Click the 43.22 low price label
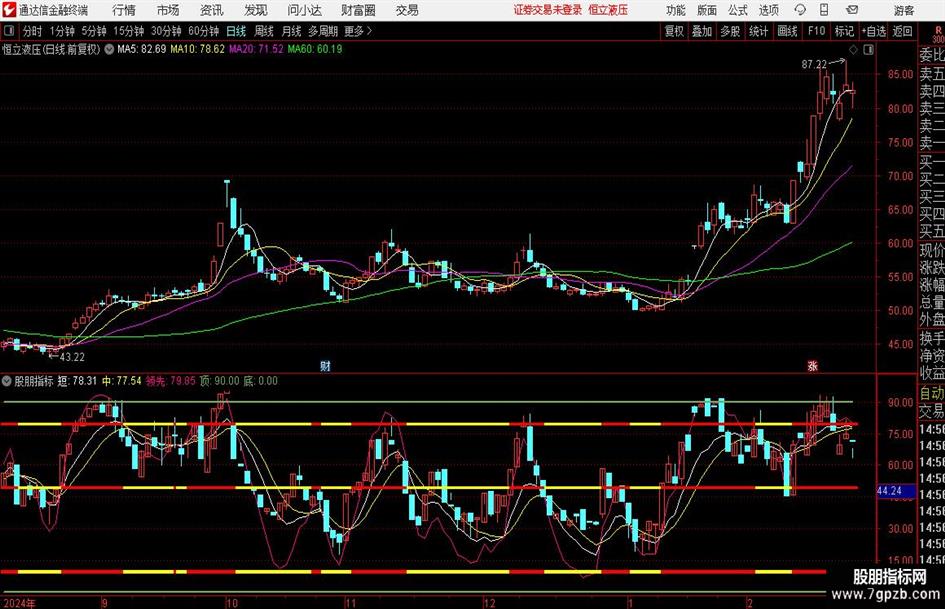Viewport: 945px width, 609px height. (x=72, y=357)
